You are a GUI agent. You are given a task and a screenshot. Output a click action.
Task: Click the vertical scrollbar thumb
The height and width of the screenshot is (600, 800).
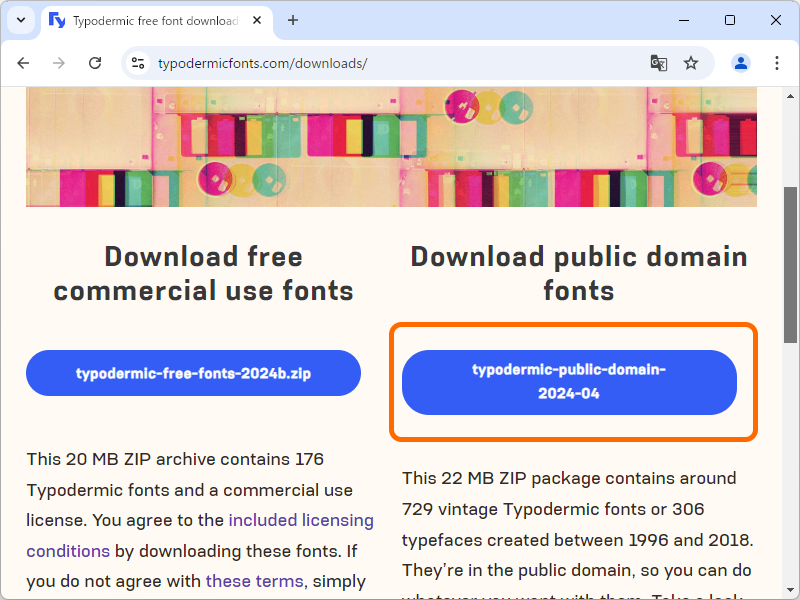pos(791,245)
